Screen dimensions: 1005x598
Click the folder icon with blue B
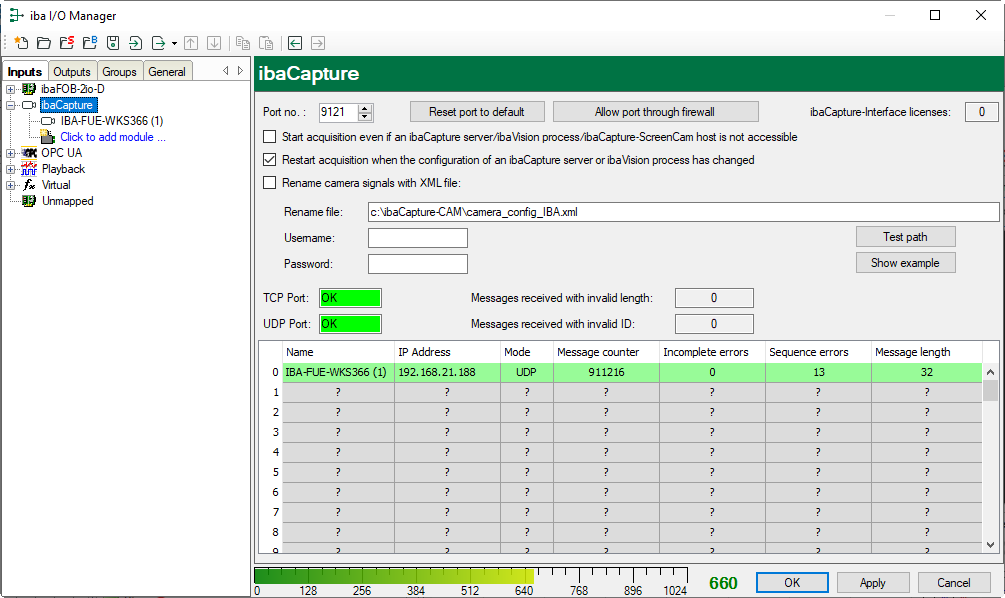89,43
